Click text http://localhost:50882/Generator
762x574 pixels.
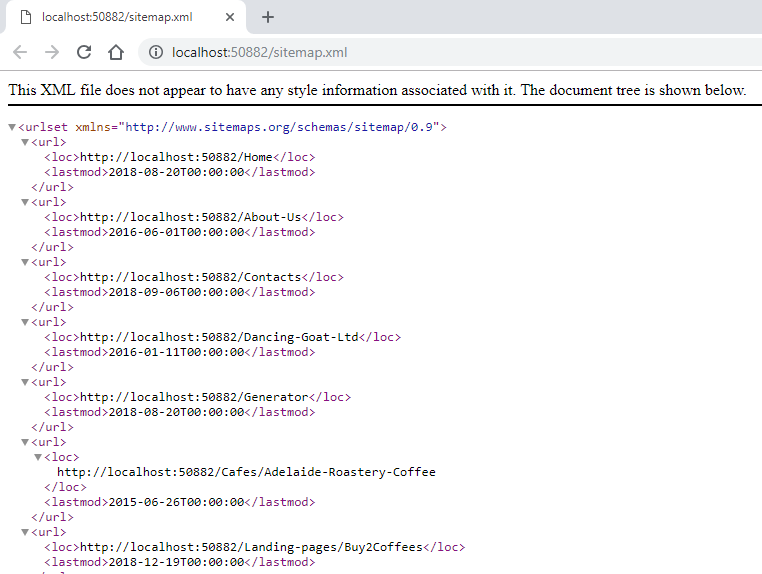194,398
